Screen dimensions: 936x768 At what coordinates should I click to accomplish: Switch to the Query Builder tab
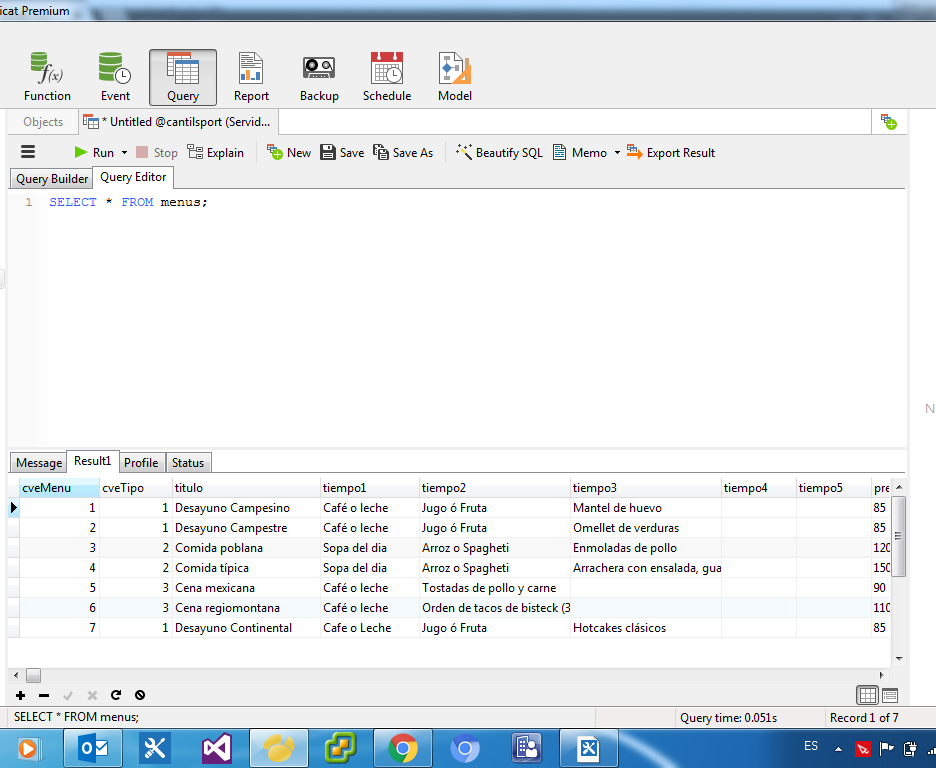coord(52,179)
